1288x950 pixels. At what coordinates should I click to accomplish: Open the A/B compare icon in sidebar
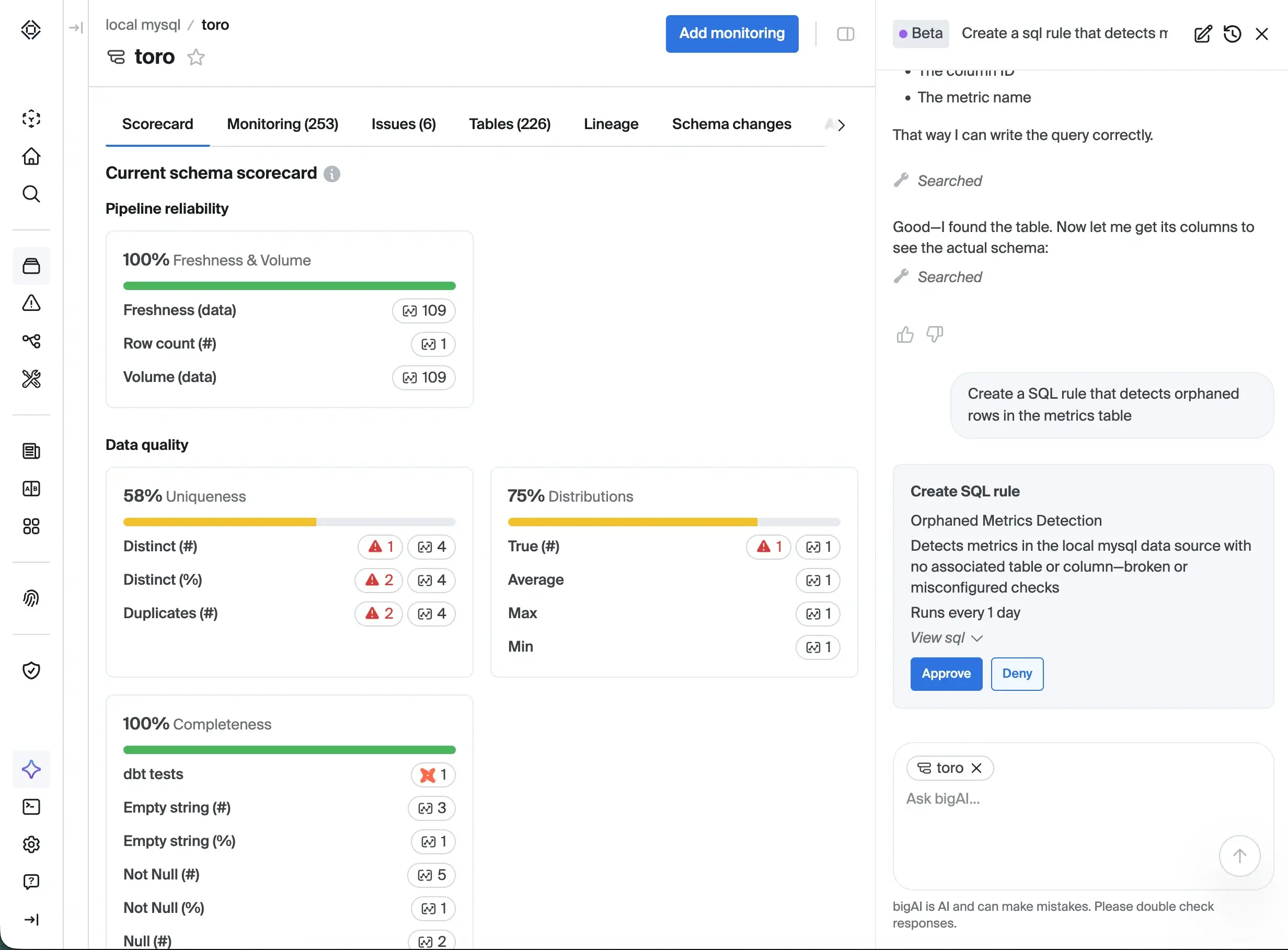coord(31,489)
